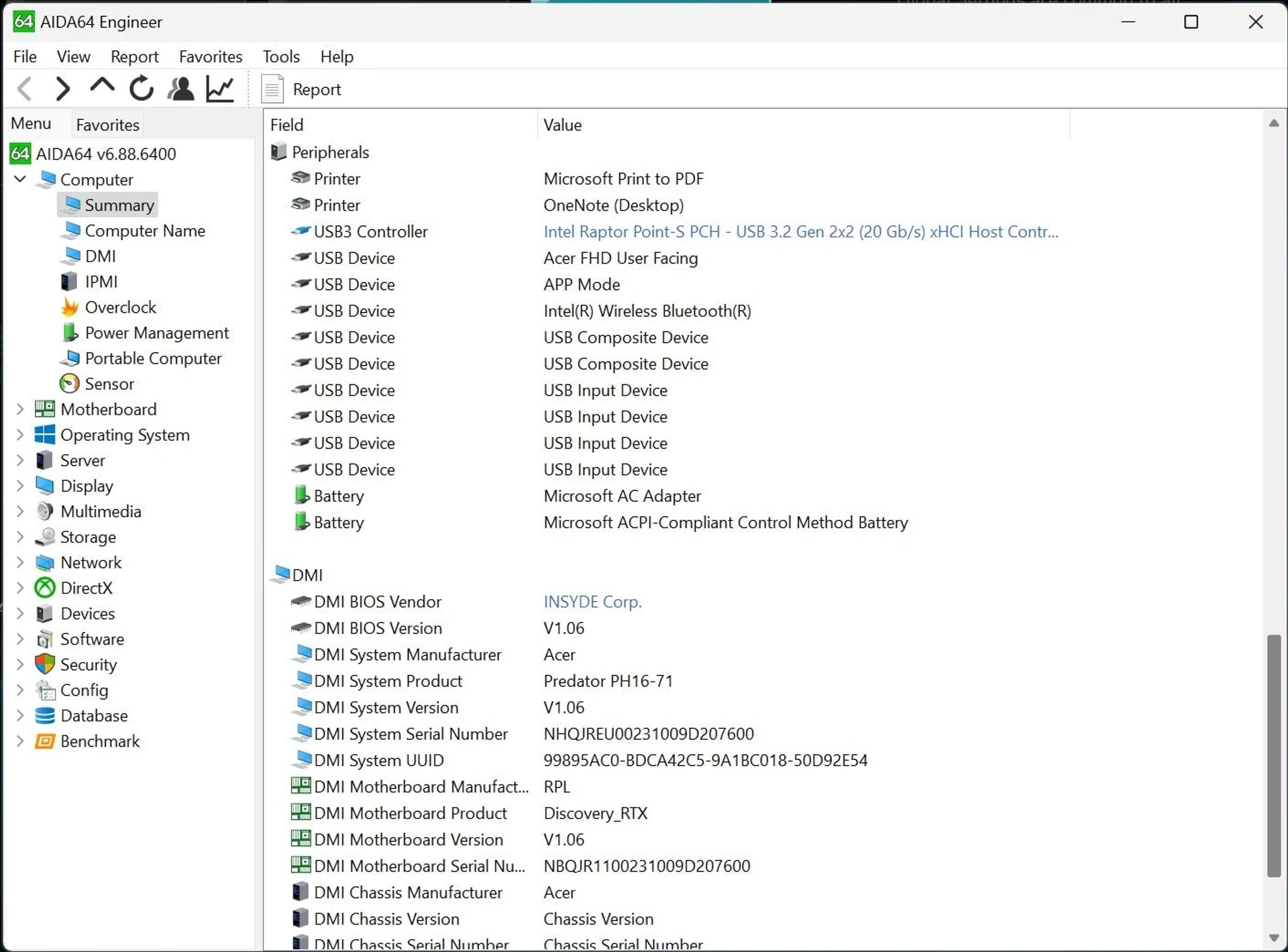
Task: Click the DirectX Xbox icon
Action: (x=45, y=588)
